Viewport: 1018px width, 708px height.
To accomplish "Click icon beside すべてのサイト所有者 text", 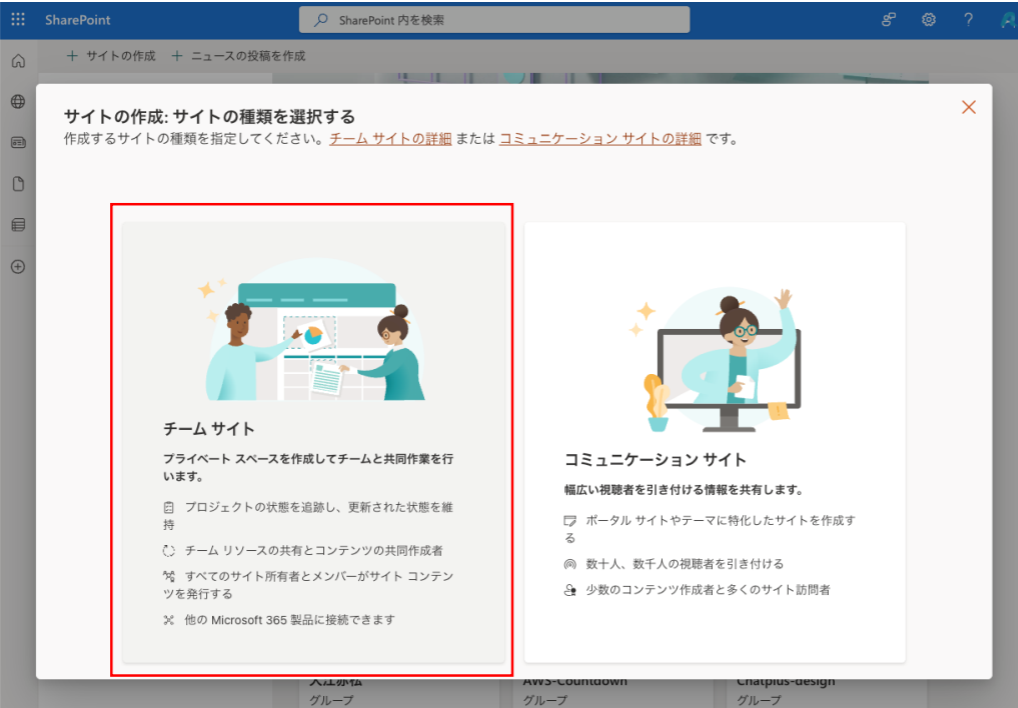I will [169, 576].
